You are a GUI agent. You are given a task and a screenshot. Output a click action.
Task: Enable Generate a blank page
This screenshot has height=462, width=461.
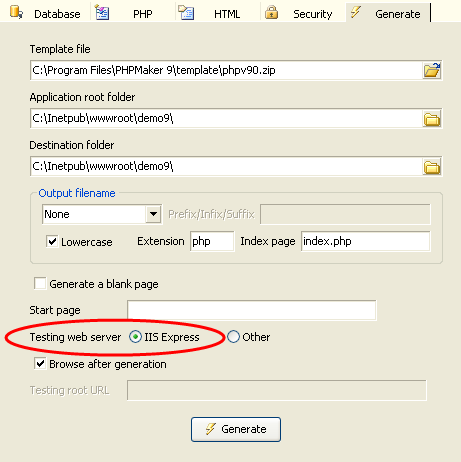40,284
